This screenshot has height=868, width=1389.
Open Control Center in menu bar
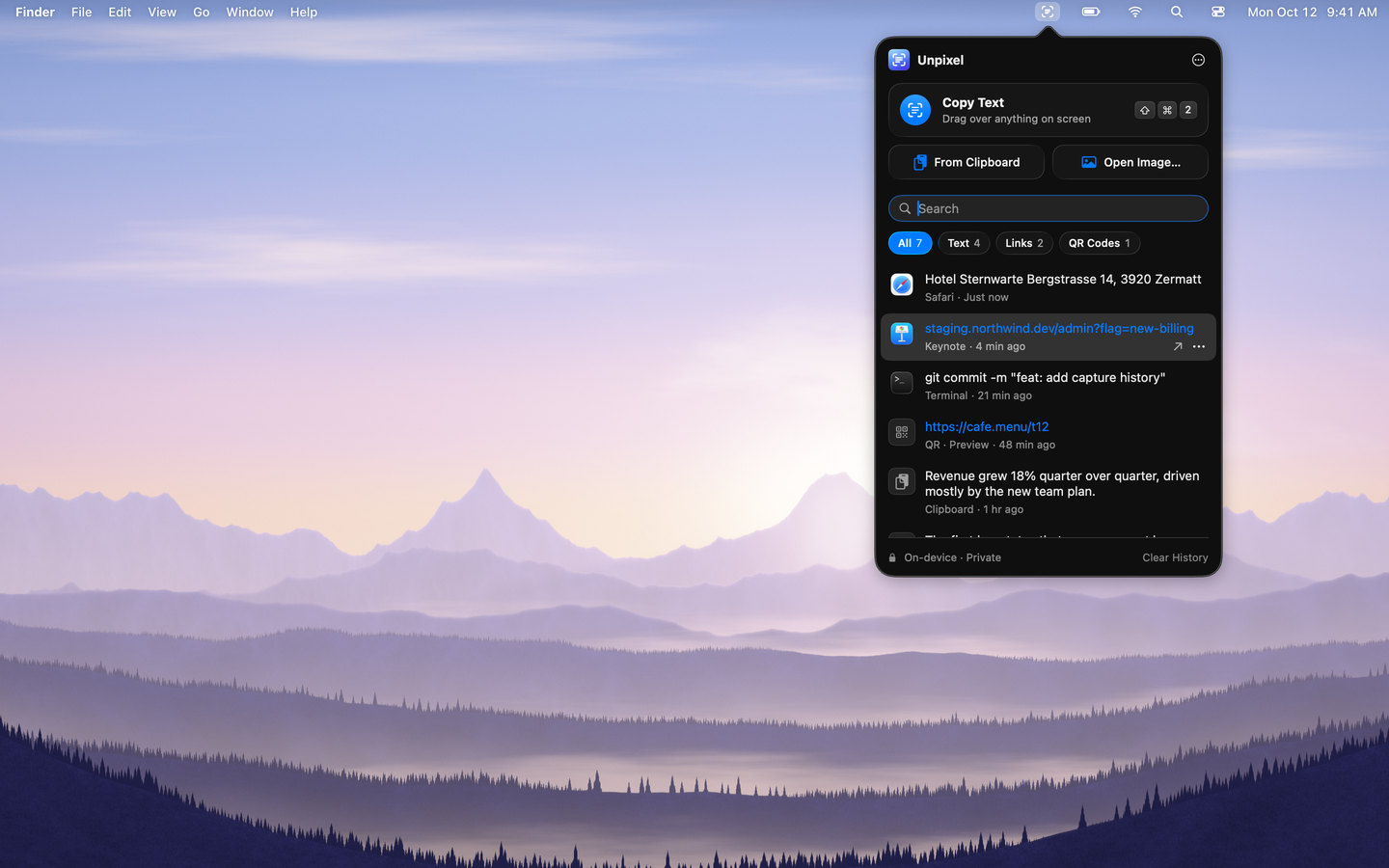pyautogui.click(x=1218, y=12)
